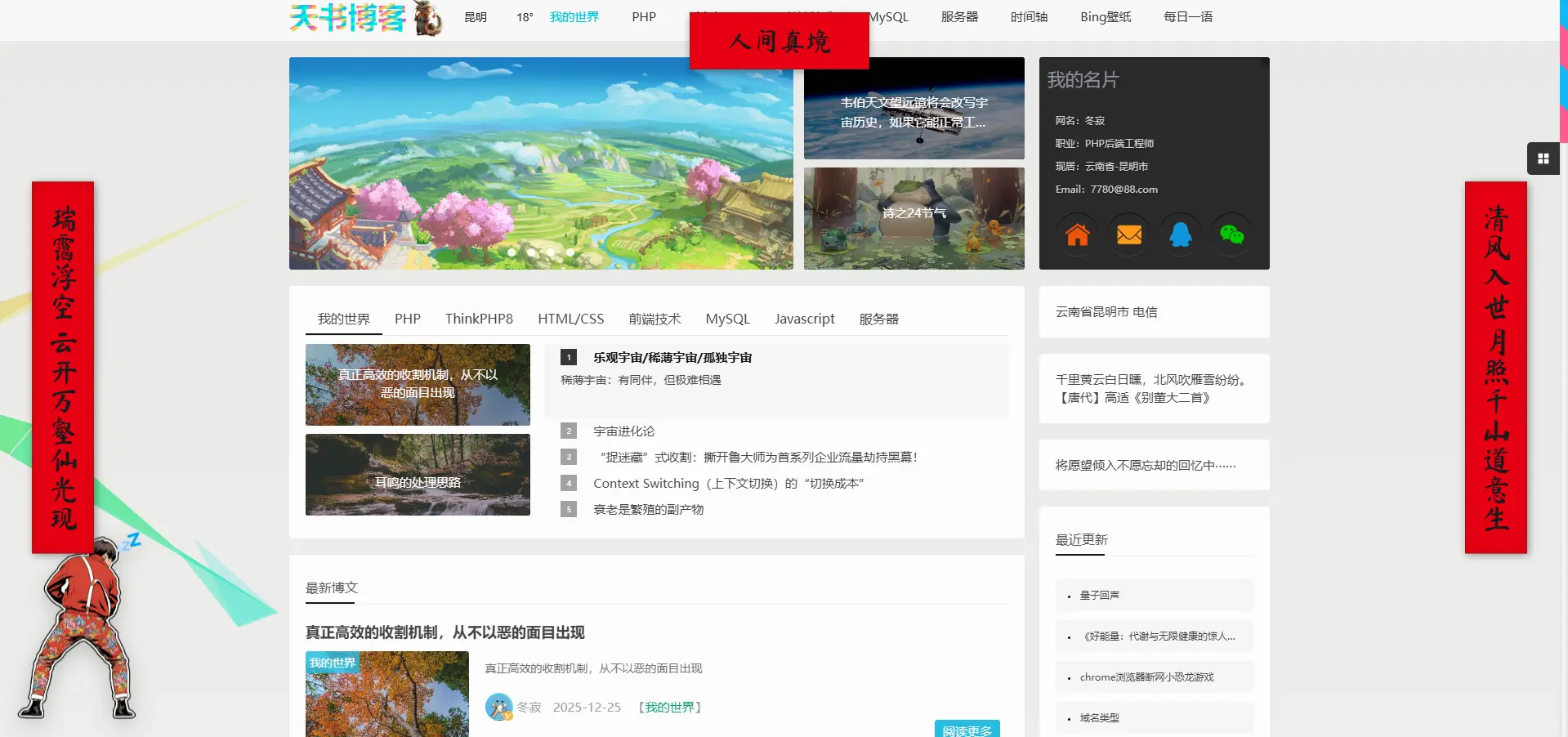
Task: Open 域名类型 in 最近更新
Action: [x=1100, y=717]
